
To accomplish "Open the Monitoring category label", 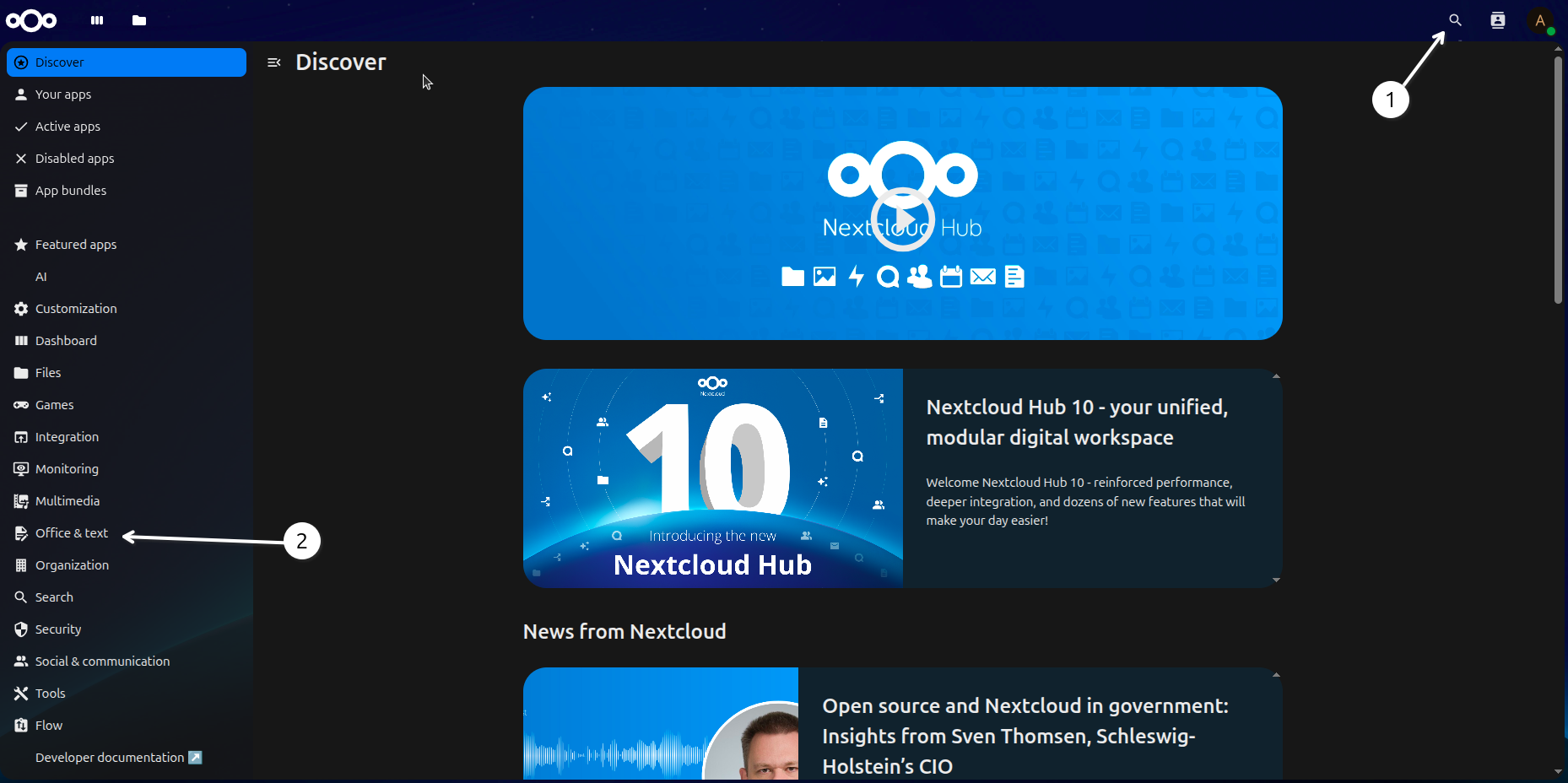I will click(x=67, y=469).
